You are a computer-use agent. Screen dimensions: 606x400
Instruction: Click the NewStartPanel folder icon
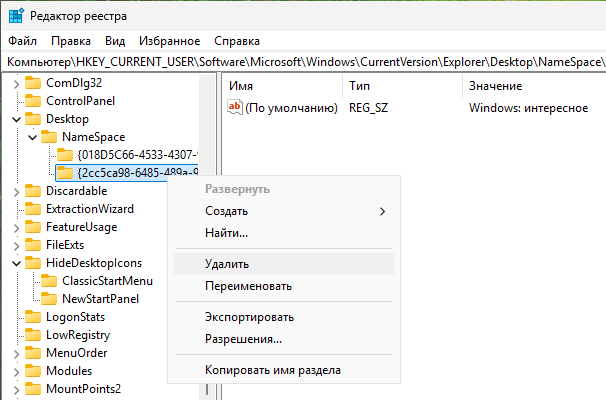click(48, 299)
